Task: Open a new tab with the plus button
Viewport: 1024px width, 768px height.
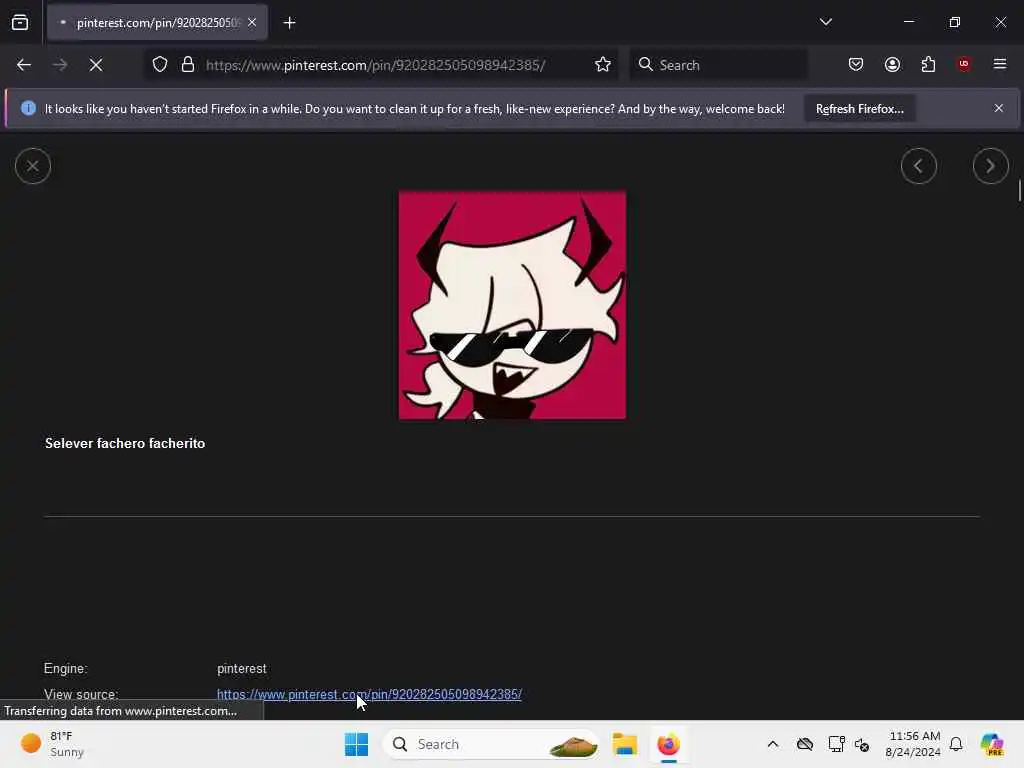Action: (x=289, y=23)
